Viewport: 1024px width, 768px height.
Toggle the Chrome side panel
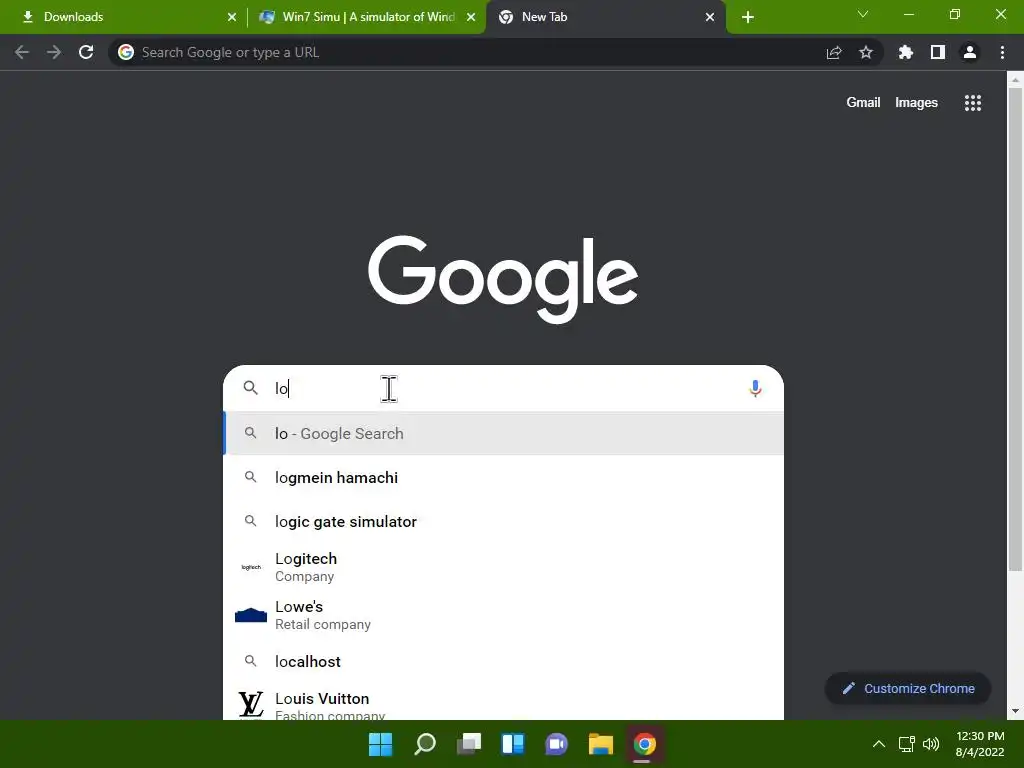[938, 52]
